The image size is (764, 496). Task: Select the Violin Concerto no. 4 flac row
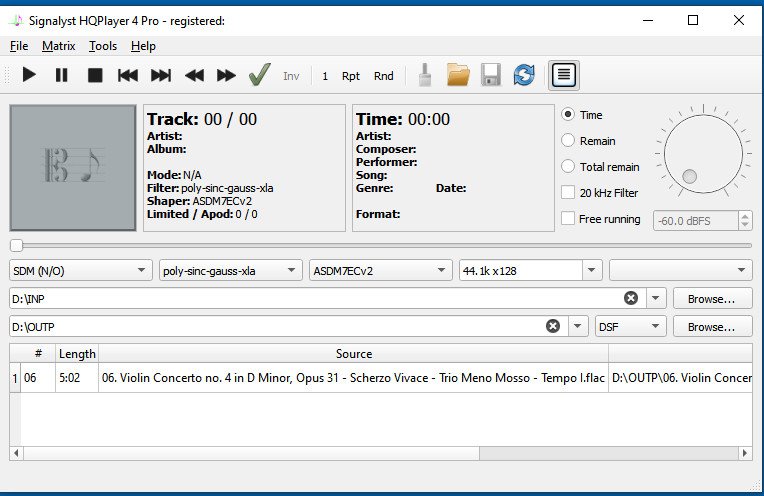pyautogui.click(x=353, y=378)
